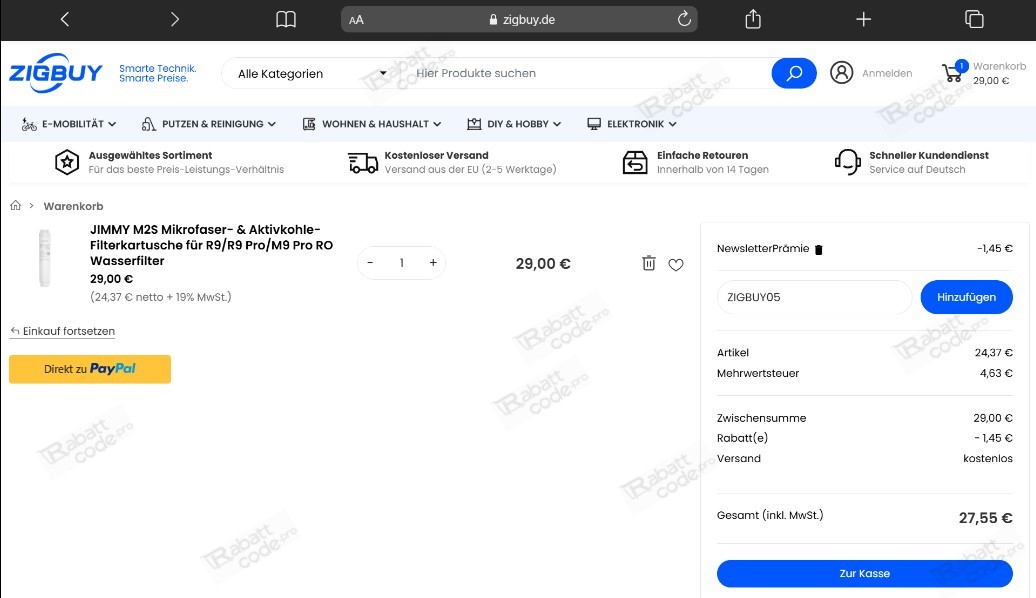Expand the DIY & Hobby menu
Viewport: 1036px width, 598px height.
click(x=514, y=124)
